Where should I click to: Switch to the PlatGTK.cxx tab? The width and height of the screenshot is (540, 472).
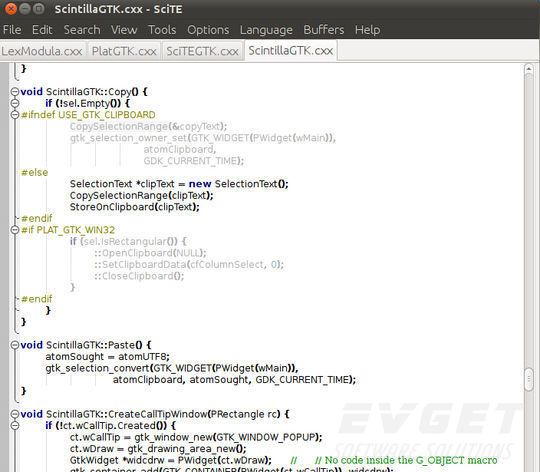pos(124,51)
